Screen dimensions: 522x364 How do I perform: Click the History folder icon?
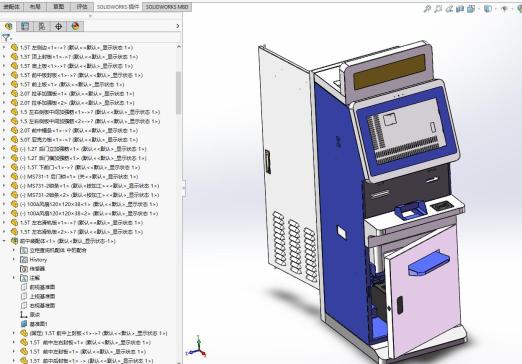(x=24, y=259)
